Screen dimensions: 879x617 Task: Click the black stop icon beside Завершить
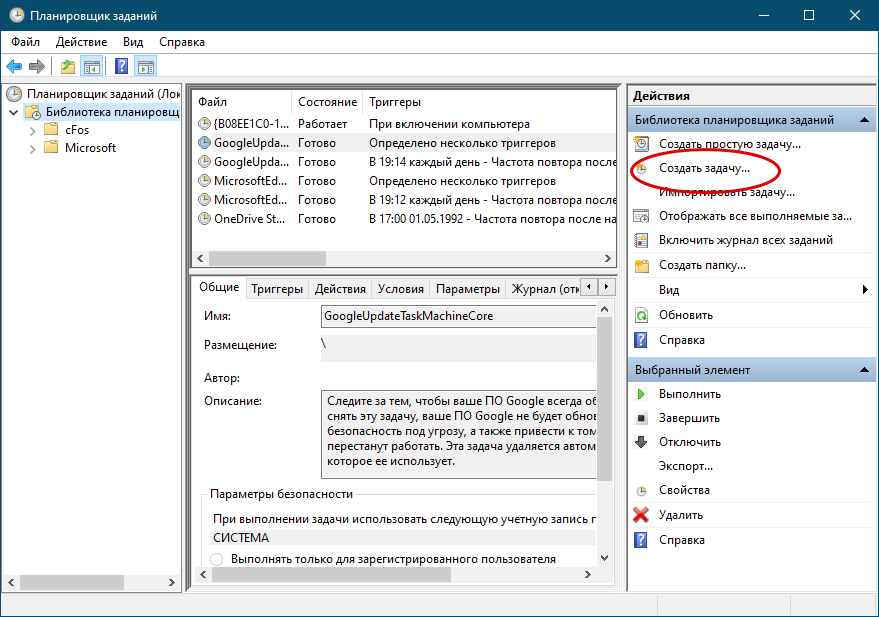641,418
